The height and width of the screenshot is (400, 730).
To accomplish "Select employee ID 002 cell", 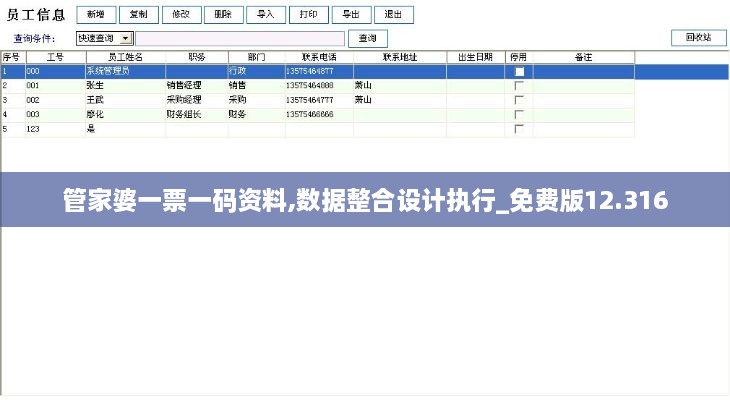I will (56, 100).
